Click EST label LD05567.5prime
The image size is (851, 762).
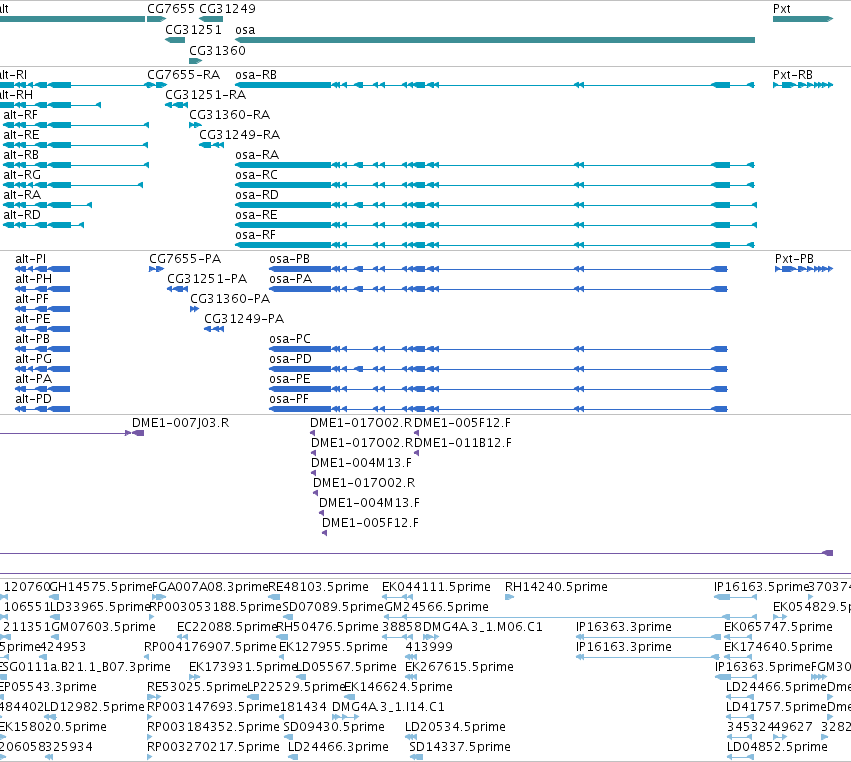346,667
